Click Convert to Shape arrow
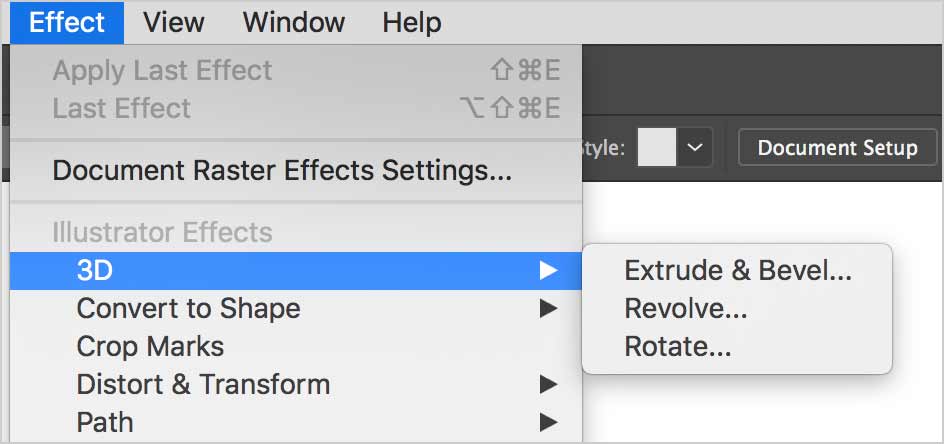The width and height of the screenshot is (944, 444). point(548,309)
